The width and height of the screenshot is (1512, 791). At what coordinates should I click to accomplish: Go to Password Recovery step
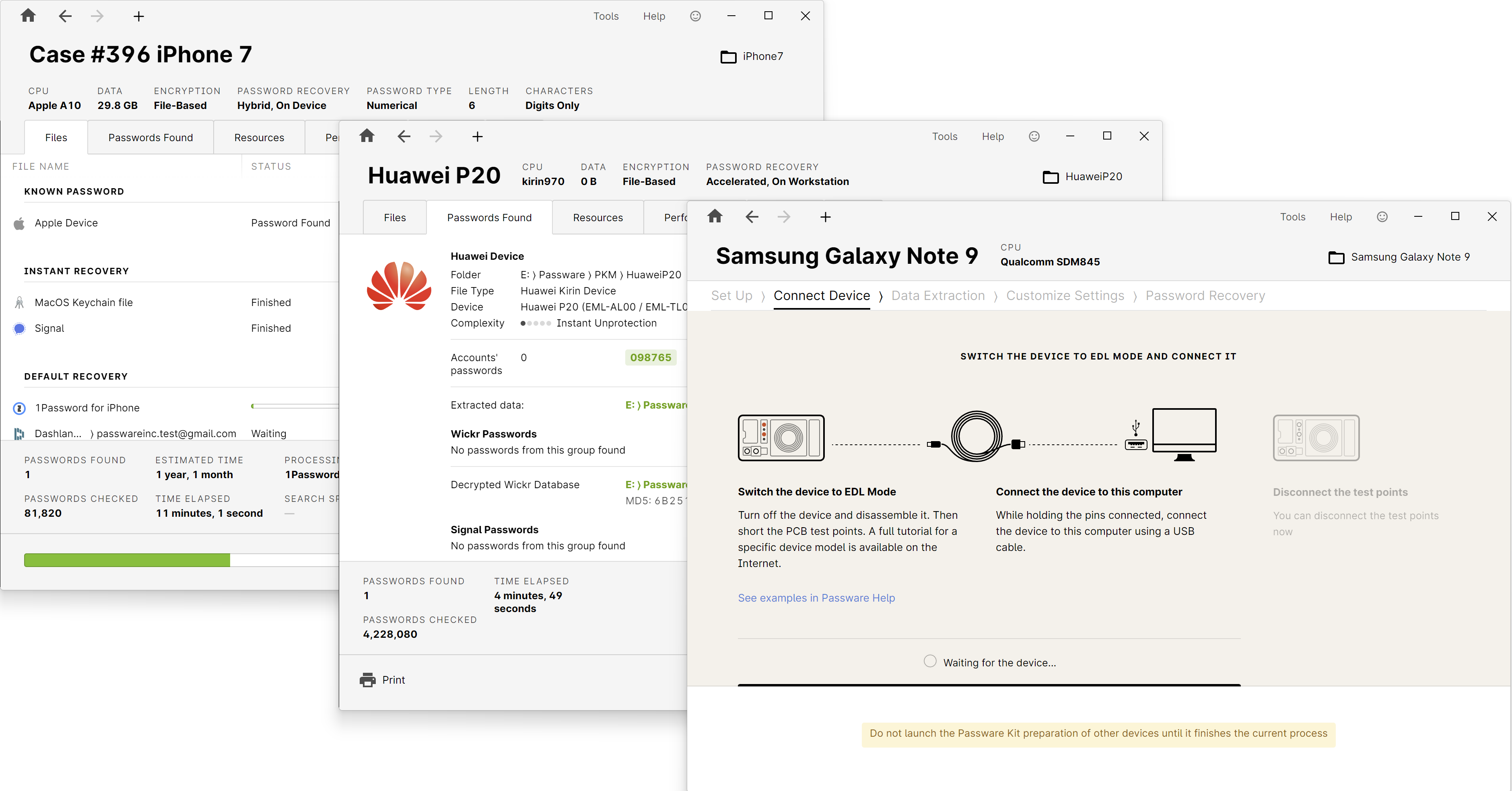(x=1205, y=296)
